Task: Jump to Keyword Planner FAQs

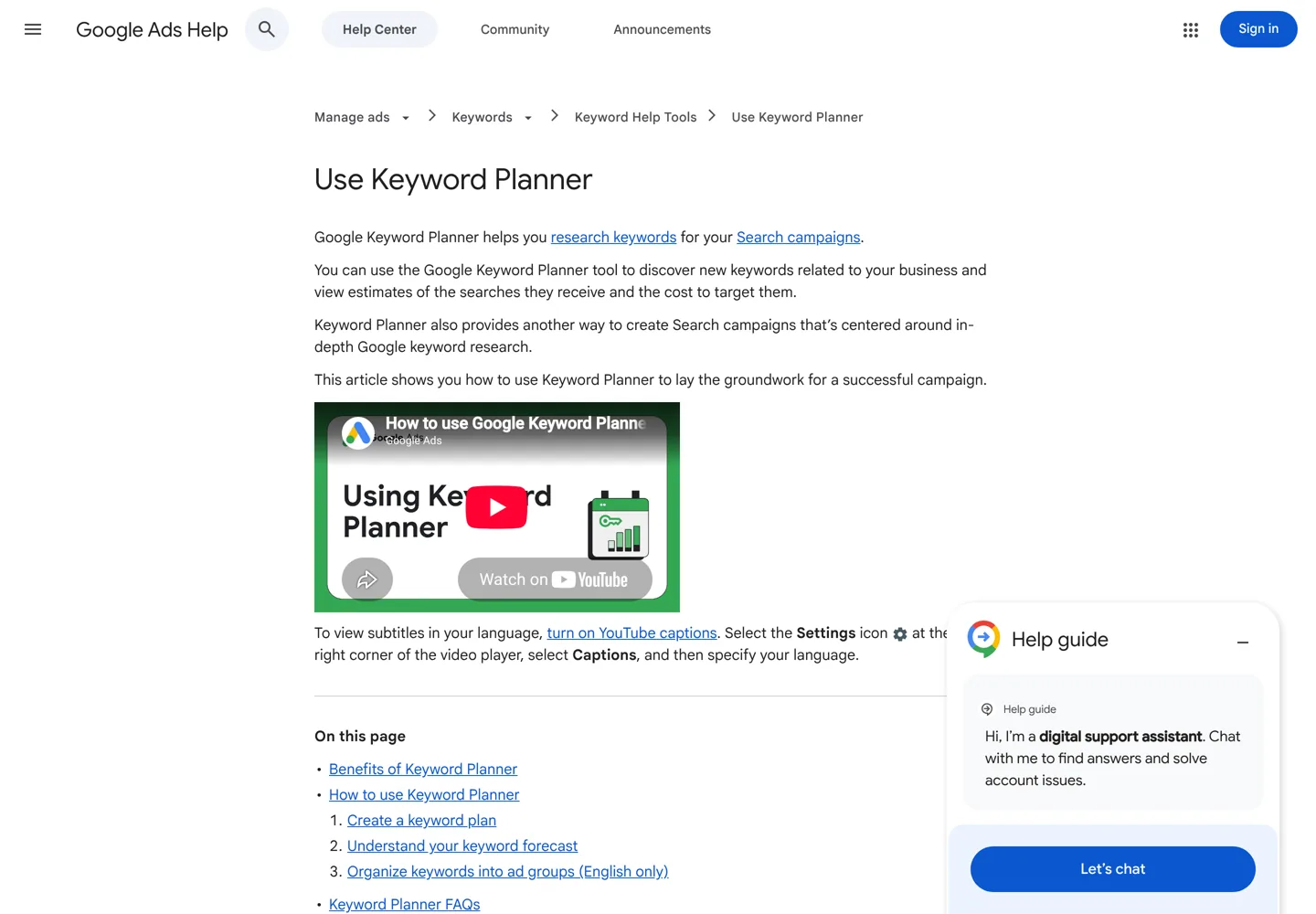Action: (x=404, y=905)
